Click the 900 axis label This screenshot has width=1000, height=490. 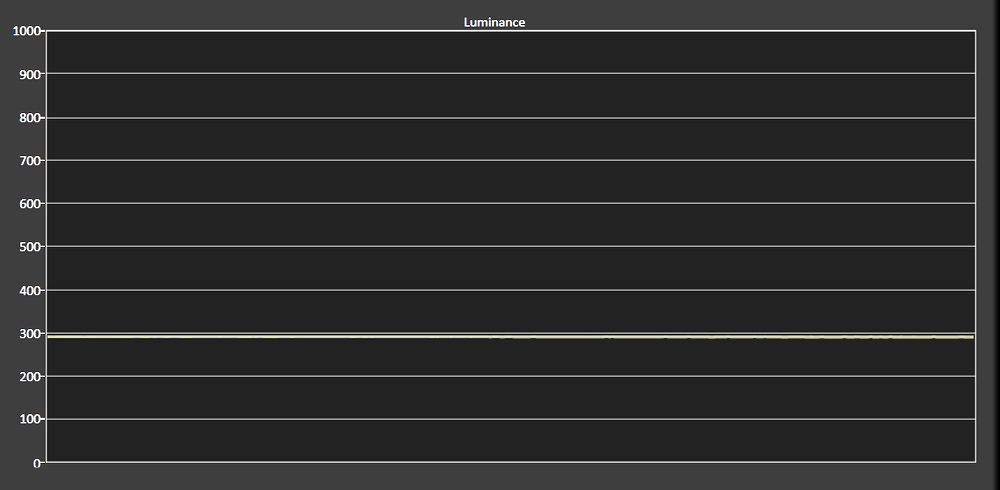[x=30, y=75]
